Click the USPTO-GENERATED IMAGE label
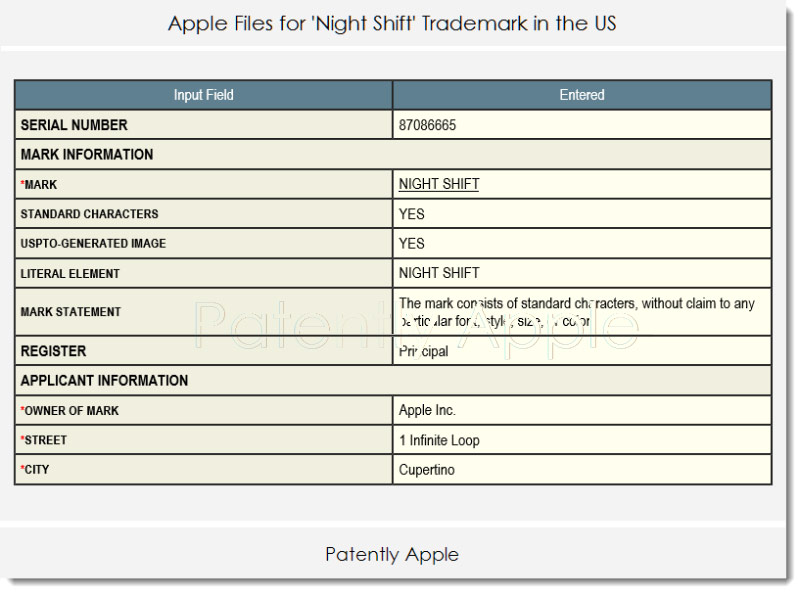The image size is (800, 597). [93, 243]
